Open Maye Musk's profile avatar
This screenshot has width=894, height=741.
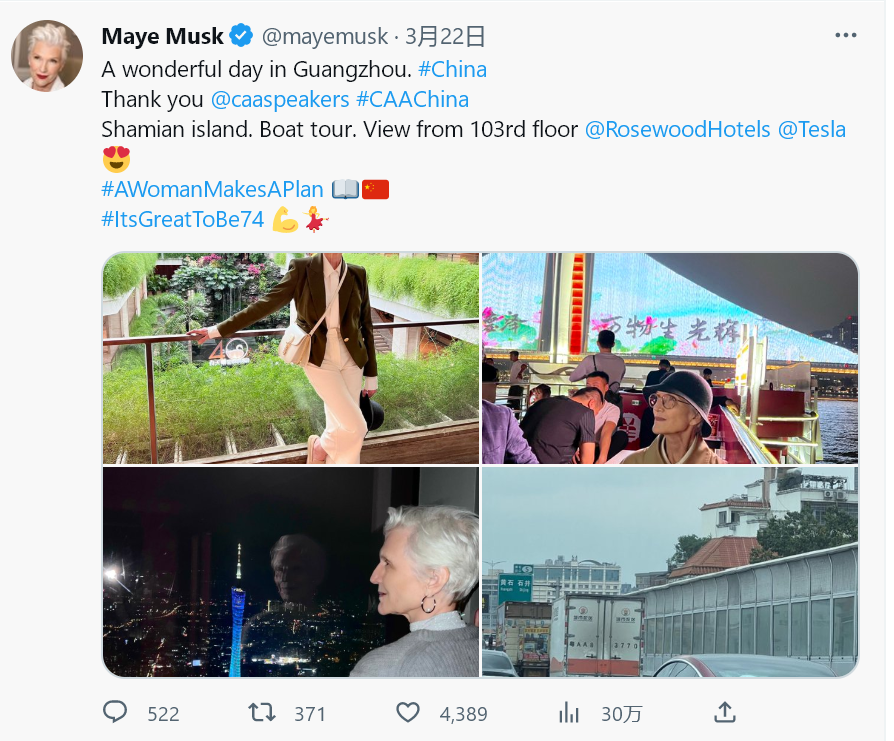pyautogui.click(x=47, y=56)
